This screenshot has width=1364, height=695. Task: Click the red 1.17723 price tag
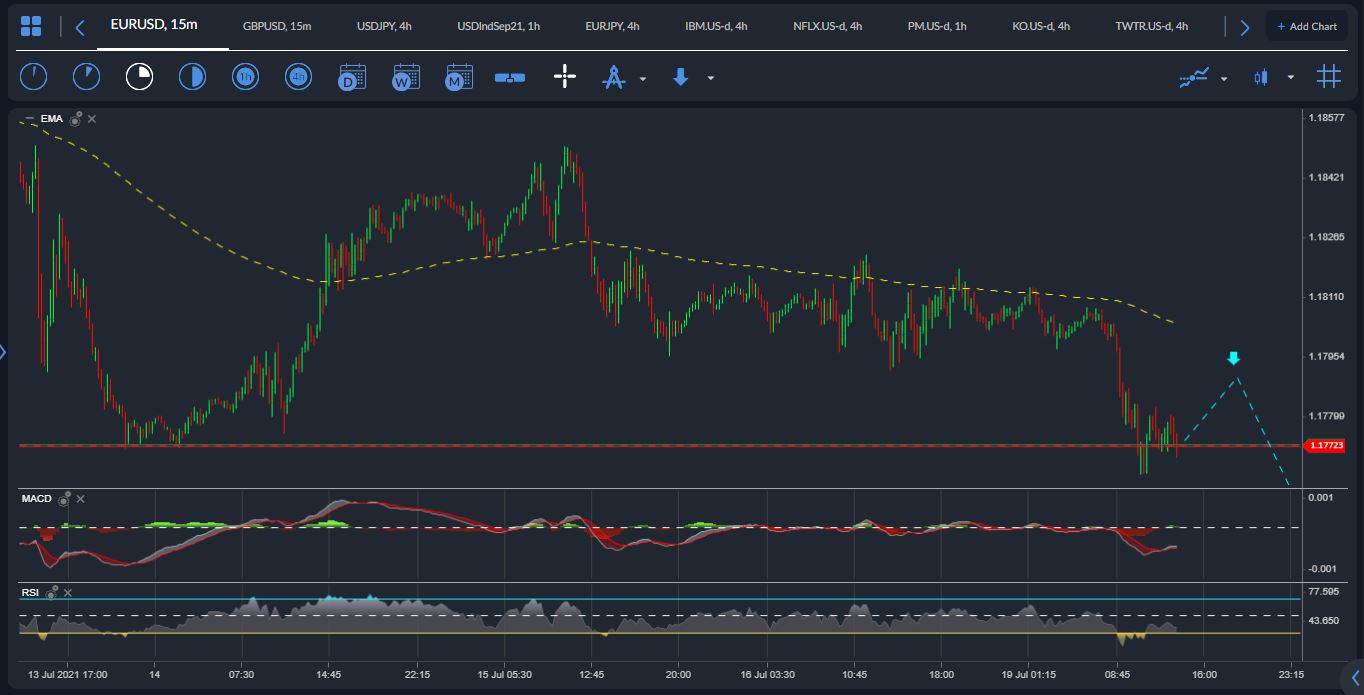click(1325, 446)
